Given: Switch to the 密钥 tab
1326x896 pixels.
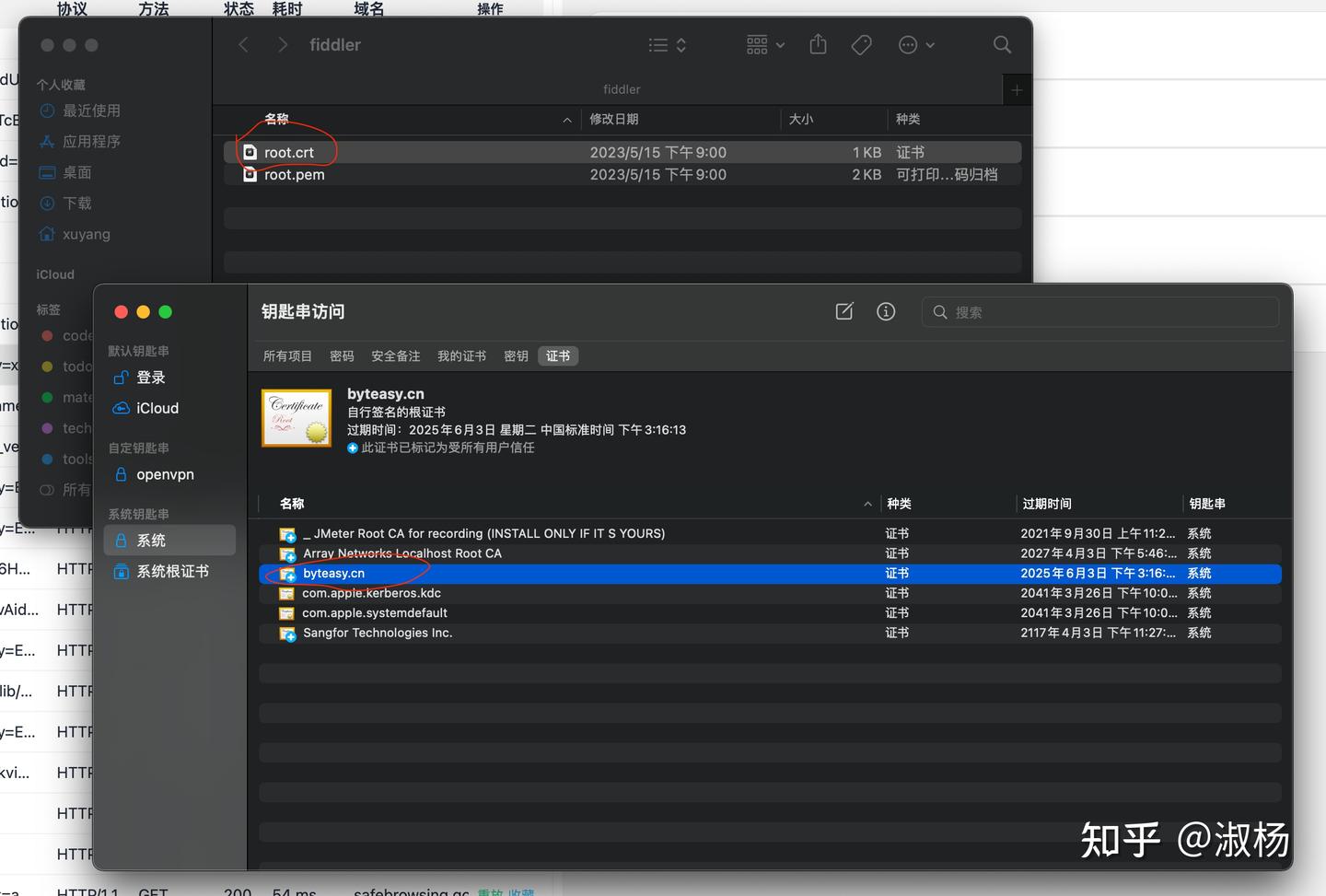Looking at the screenshot, I should 516,355.
